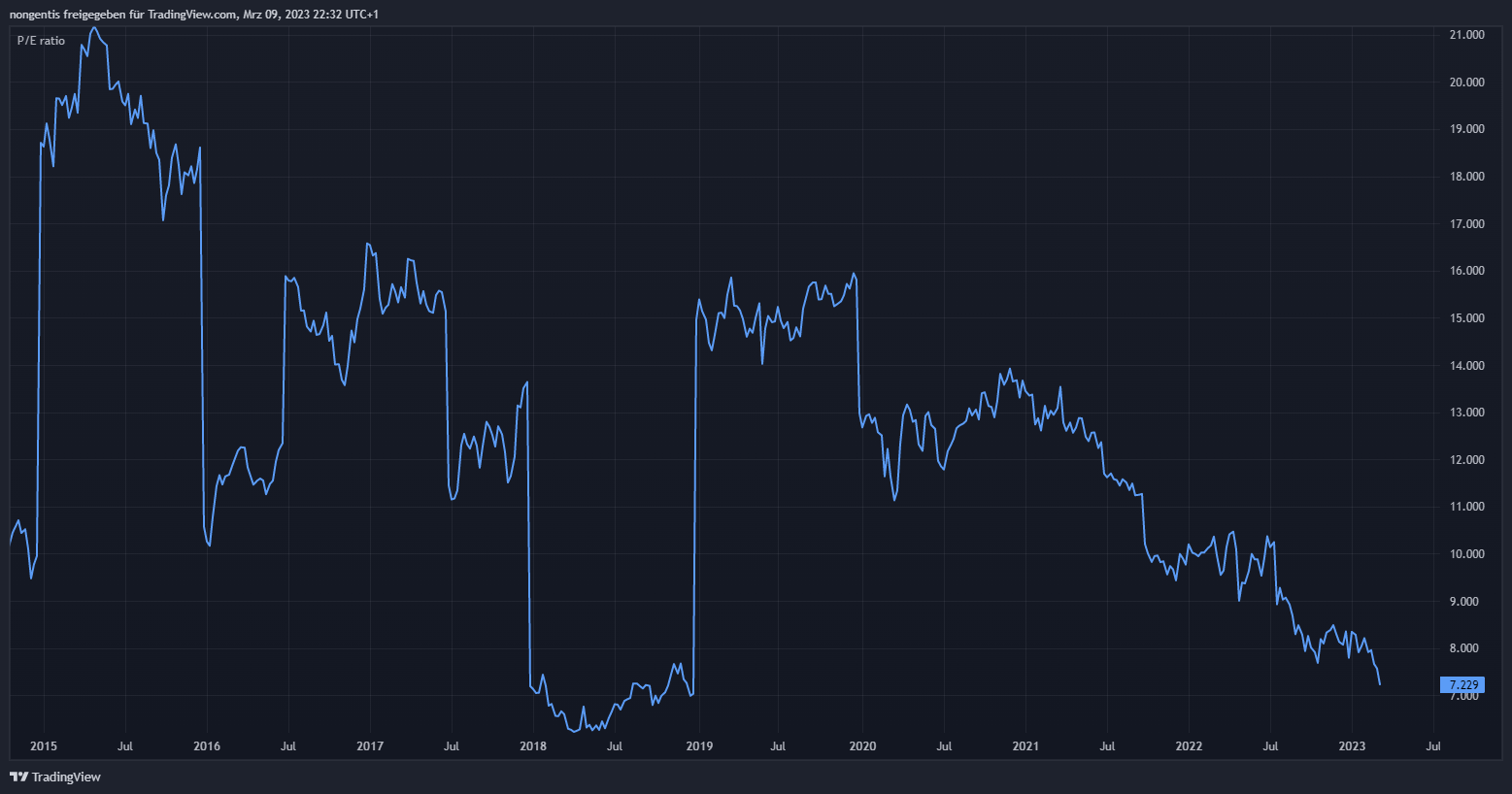Click the TradingView logo icon
This screenshot has height=794, width=1512.
tap(18, 777)
